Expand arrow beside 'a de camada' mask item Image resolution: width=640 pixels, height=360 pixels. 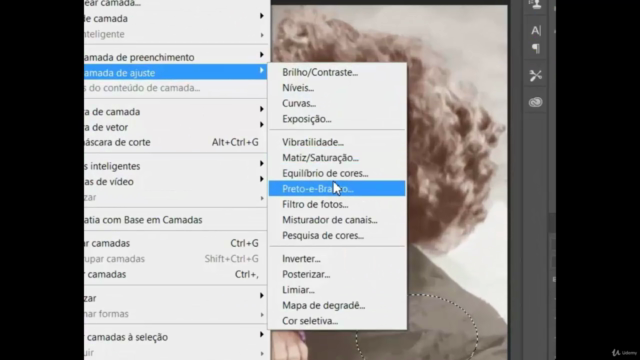(262, 109)
